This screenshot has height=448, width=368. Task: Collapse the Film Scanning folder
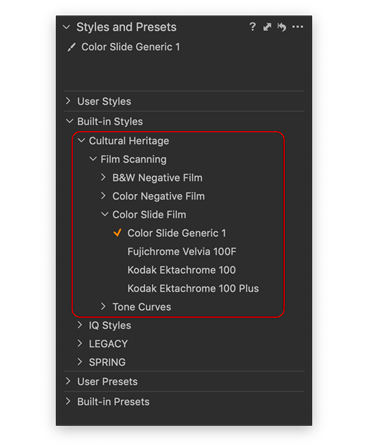[x=93, y=159]
